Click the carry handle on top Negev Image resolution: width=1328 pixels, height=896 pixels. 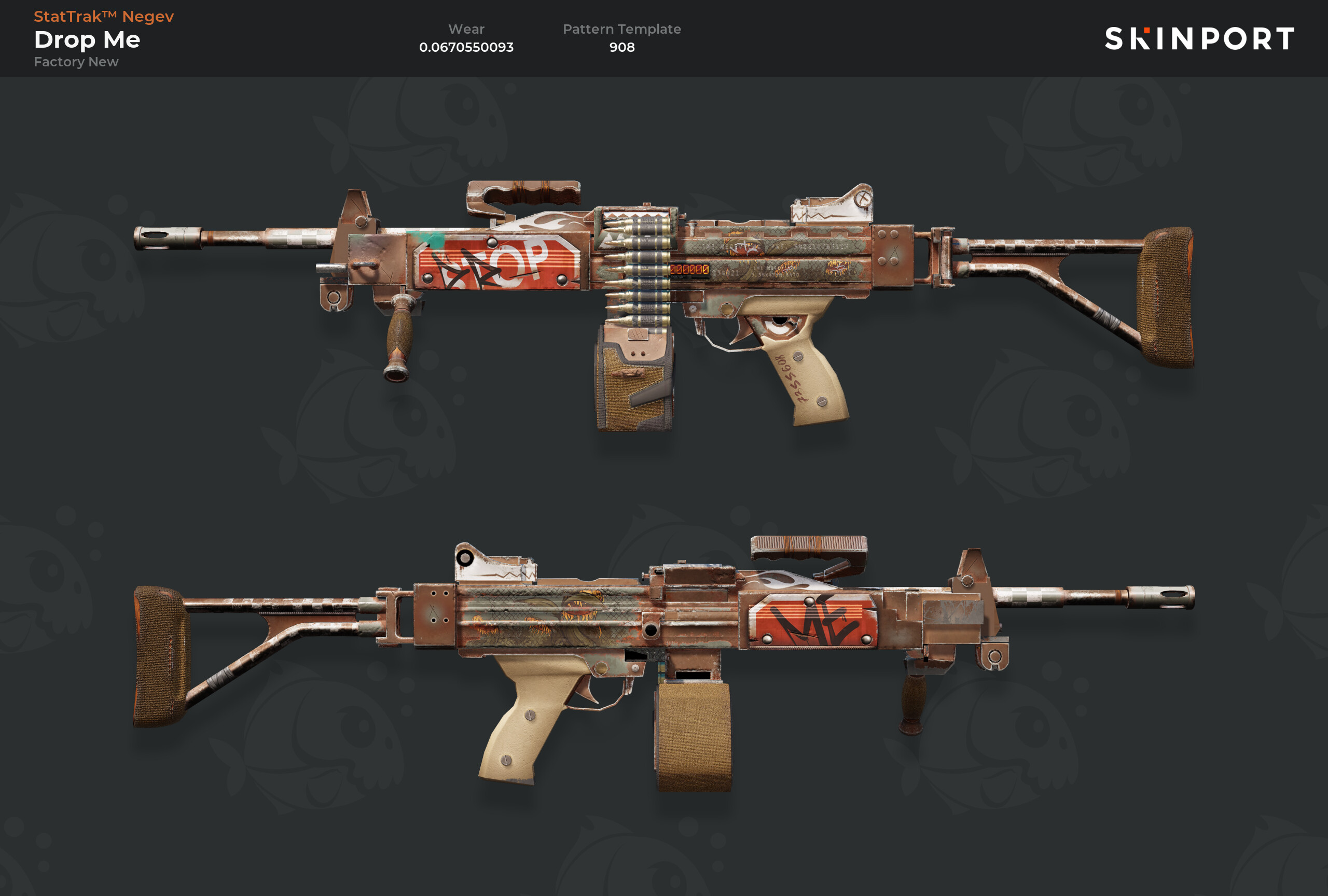click(x=523, y=197)
